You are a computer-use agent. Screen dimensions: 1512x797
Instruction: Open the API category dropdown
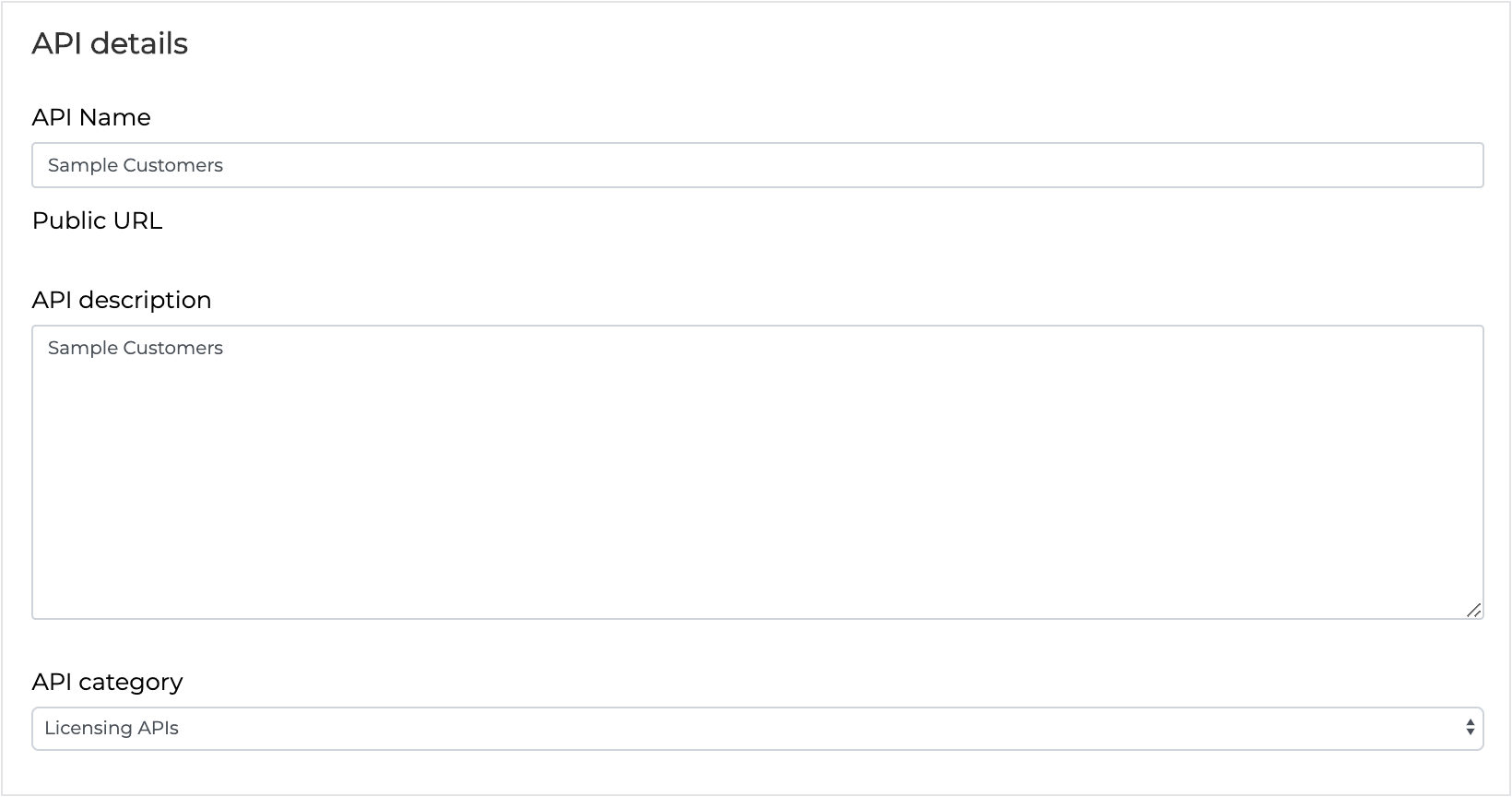click(x=757, y=729)
